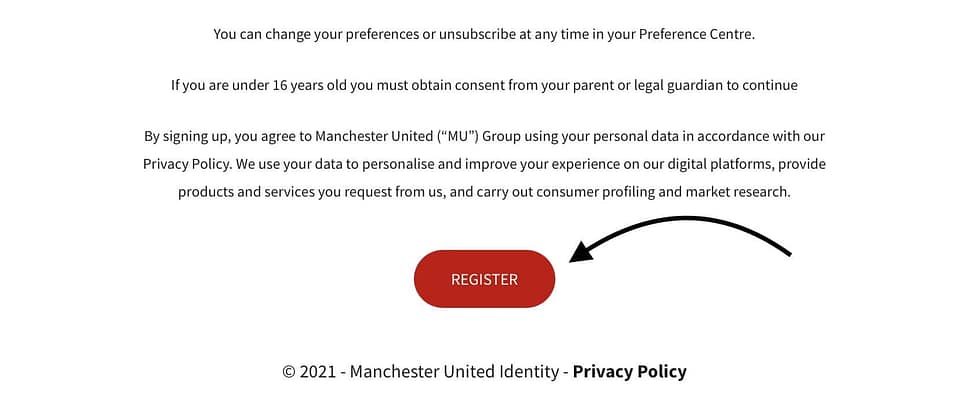Click the "products and services" phrase
The width and height of the screenshot is (960, 410).
[246, 191]
